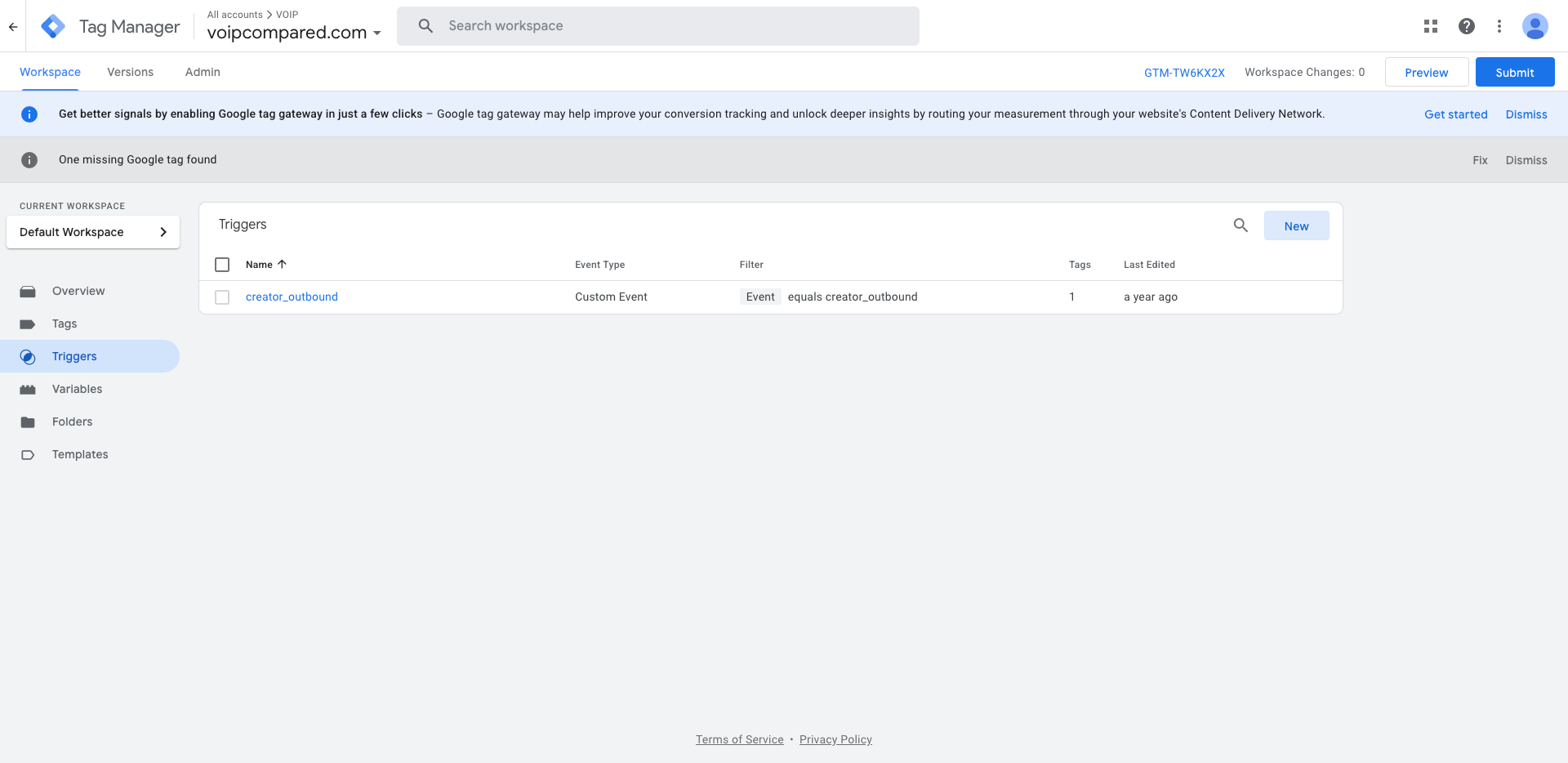Open Variables in the sidebar
This screenshot has height=763, width=1568.
(77, 389)
